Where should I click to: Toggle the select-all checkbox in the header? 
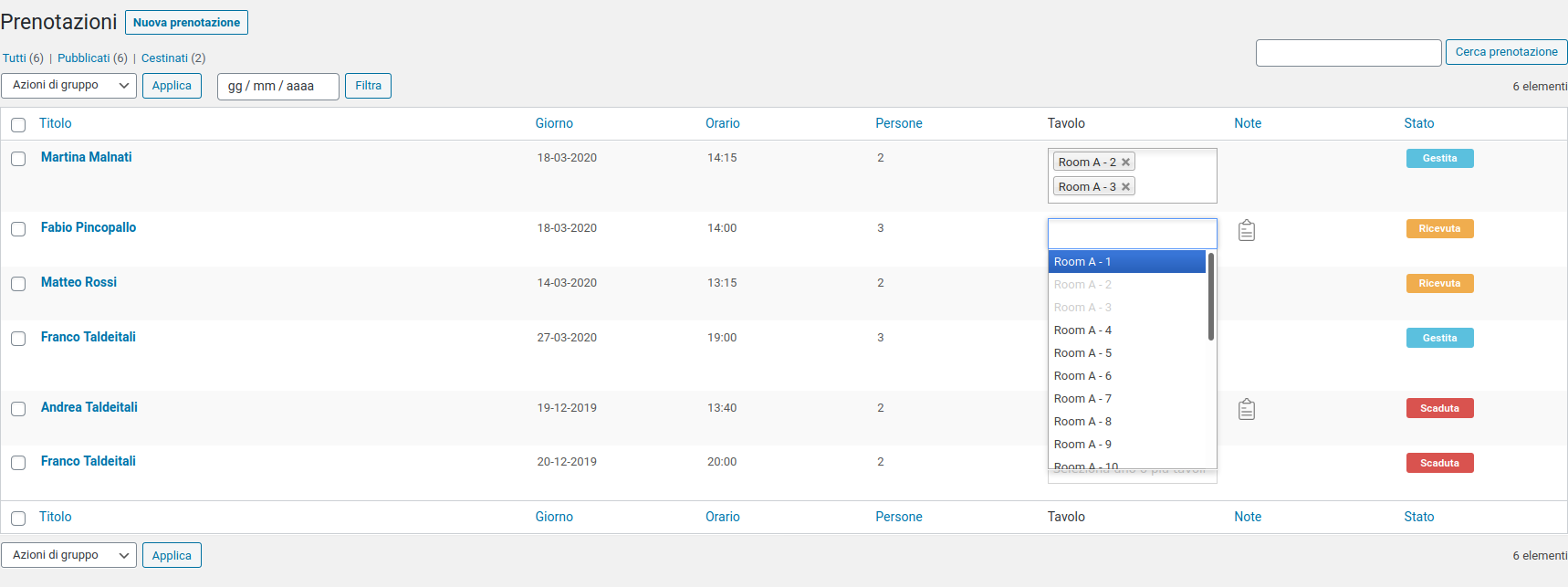pyautogui.click(x=18, y=125)
